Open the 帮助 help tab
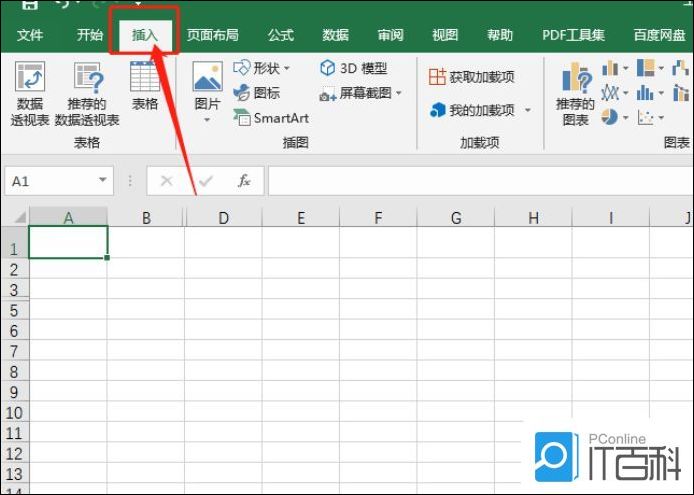 (500, 35)
